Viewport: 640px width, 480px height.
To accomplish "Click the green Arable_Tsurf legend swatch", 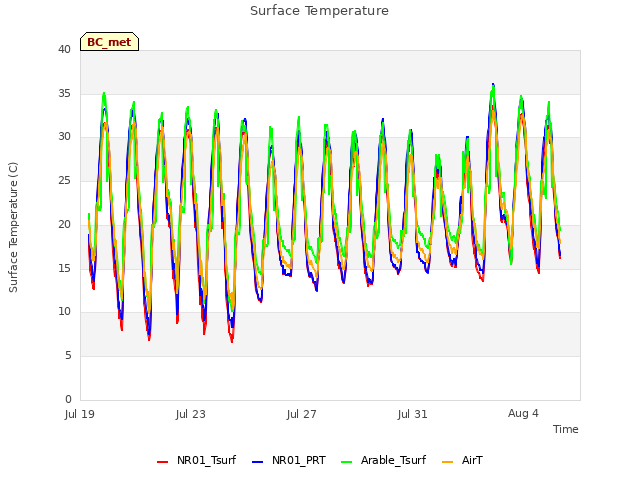I will tap(347, 462).
